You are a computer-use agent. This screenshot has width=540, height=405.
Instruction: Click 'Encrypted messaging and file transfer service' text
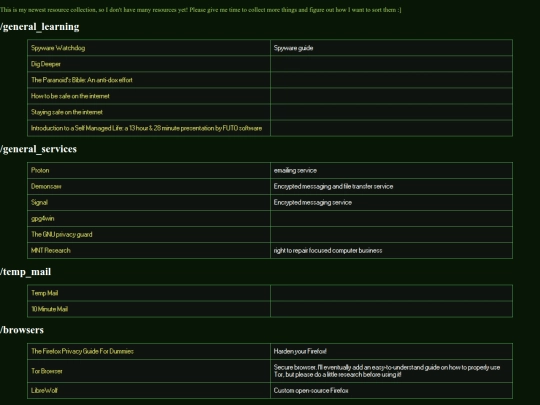pyautogui.click(x=333, y=186)
